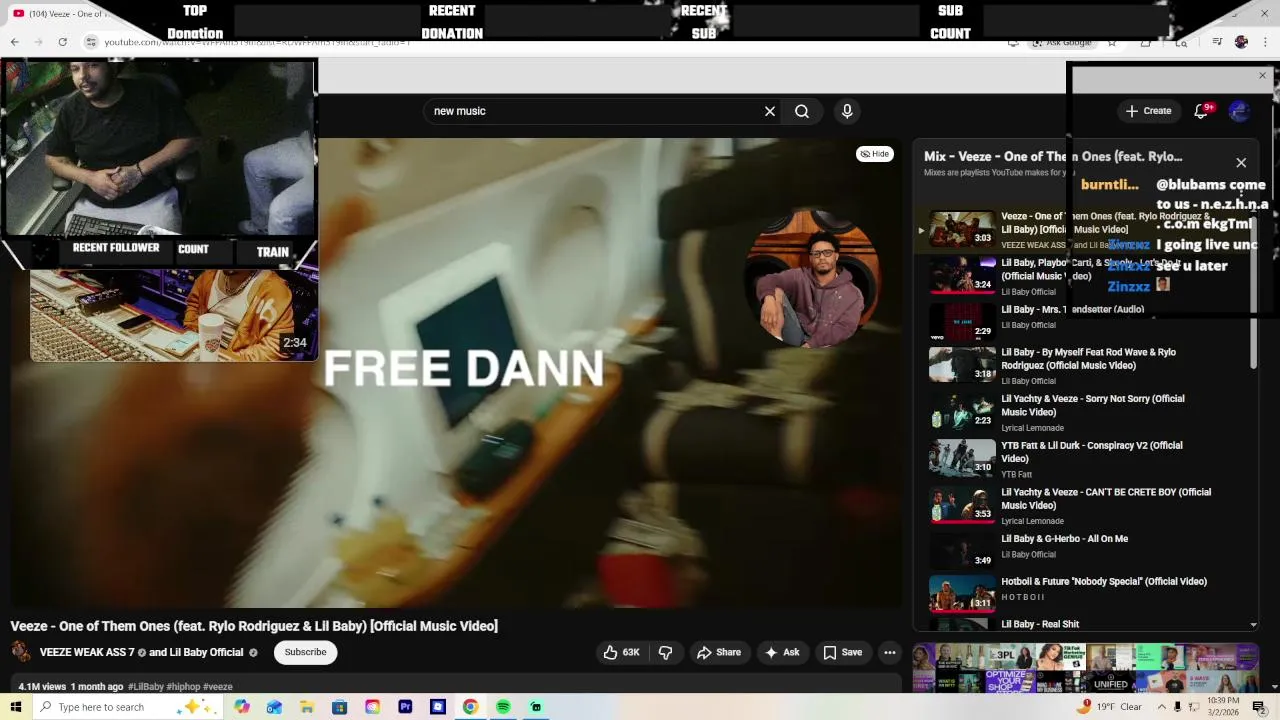Close the chat overlay window
The width and height of the screenshot is (1280, 720).
point(1262,76)
